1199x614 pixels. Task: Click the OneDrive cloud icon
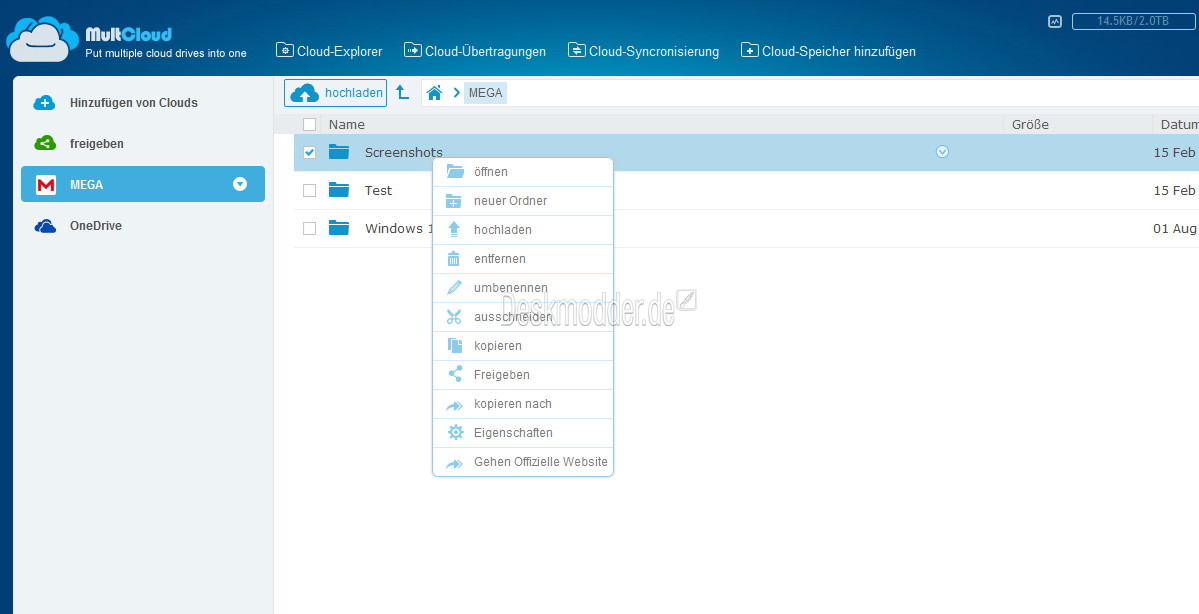[45, 226]
